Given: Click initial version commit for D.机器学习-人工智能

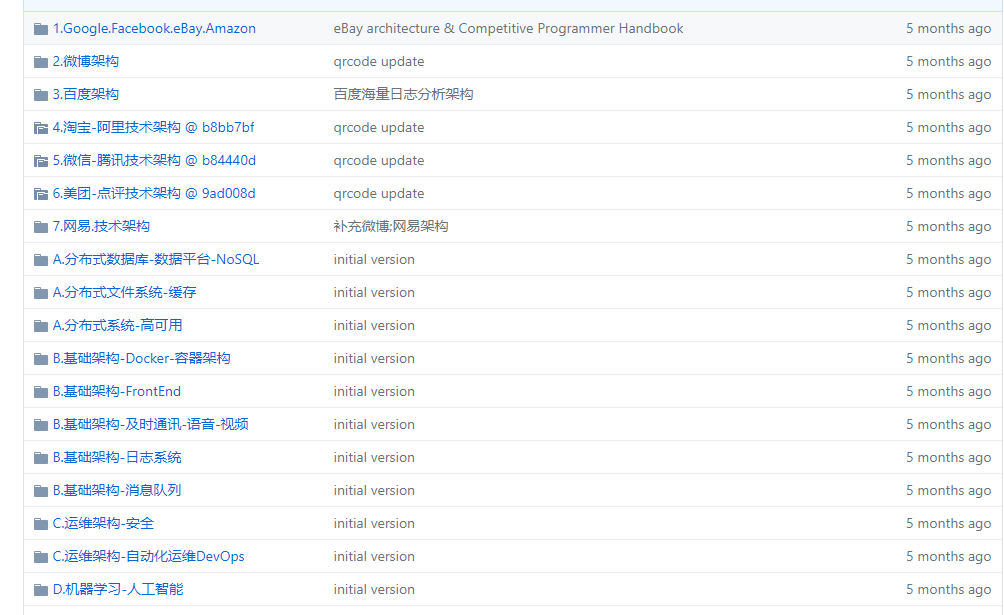Looking at the screenshot, I should (x=374, y=589).
